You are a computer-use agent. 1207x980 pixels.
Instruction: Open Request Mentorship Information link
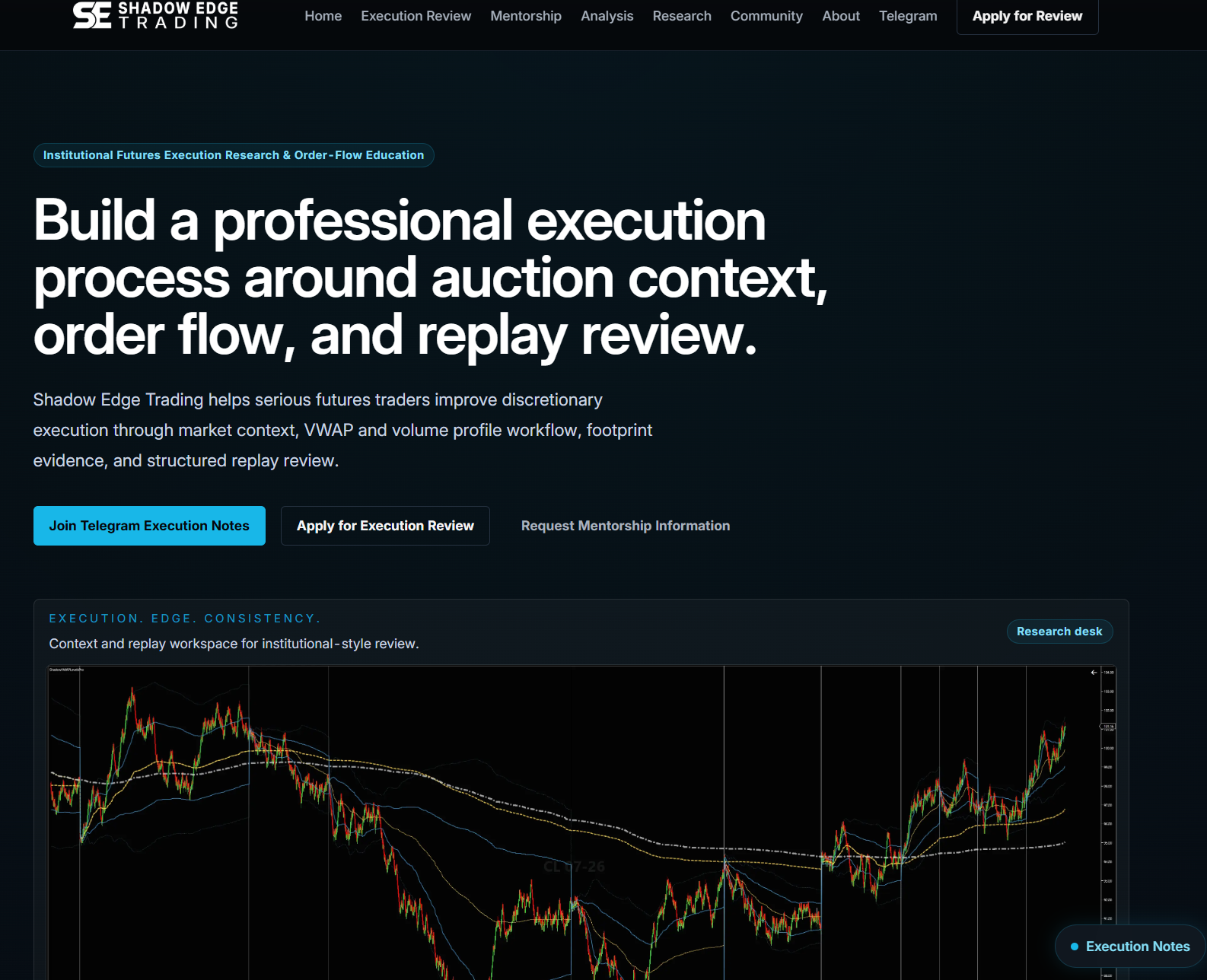coord(626,526)
